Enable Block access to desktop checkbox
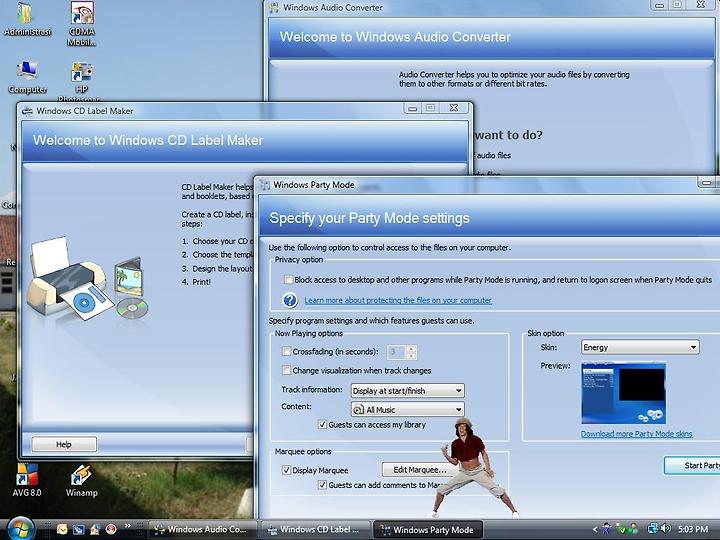 pyautogui.click(x=288, y=280)
